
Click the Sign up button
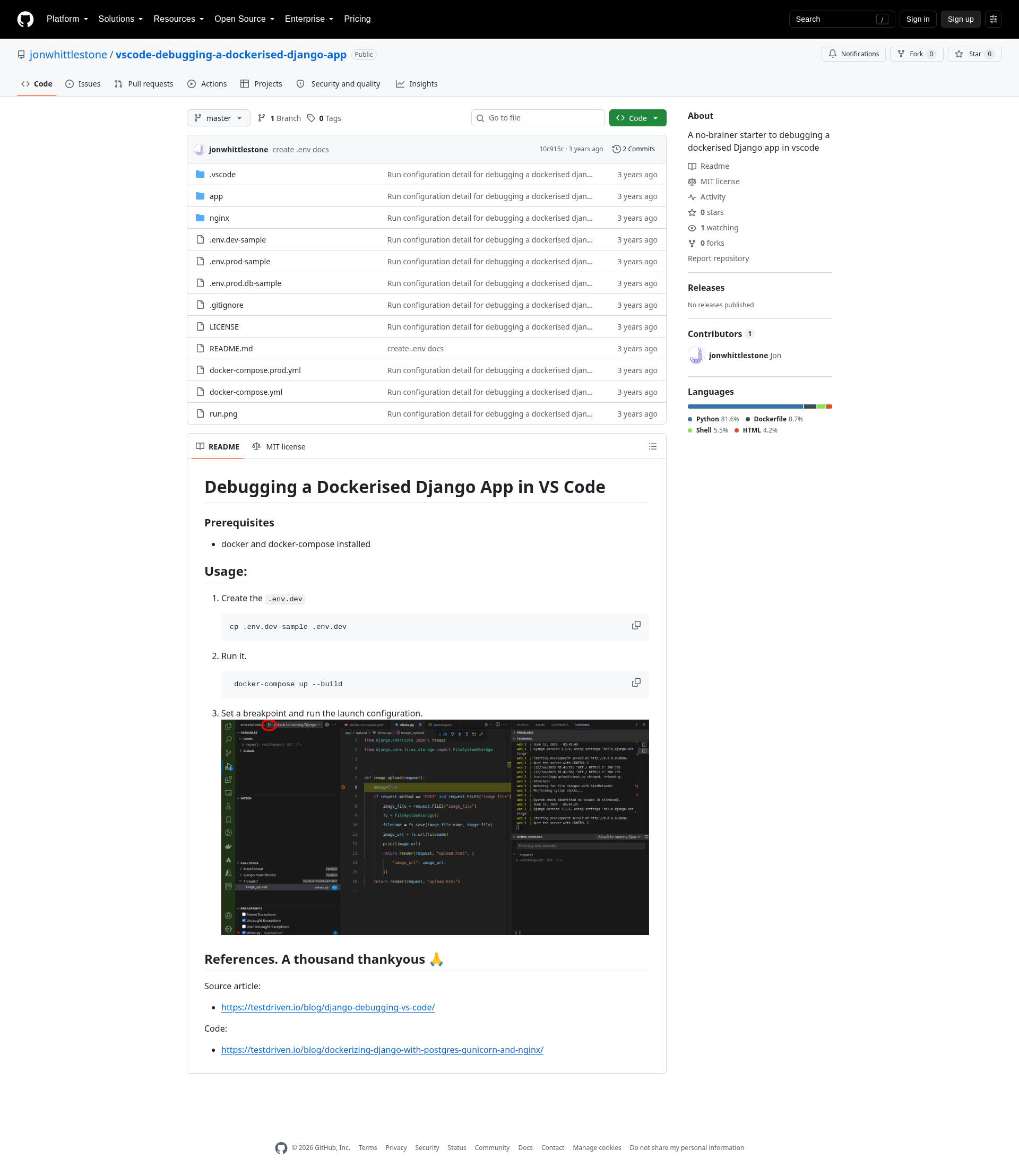coord(960,19)
